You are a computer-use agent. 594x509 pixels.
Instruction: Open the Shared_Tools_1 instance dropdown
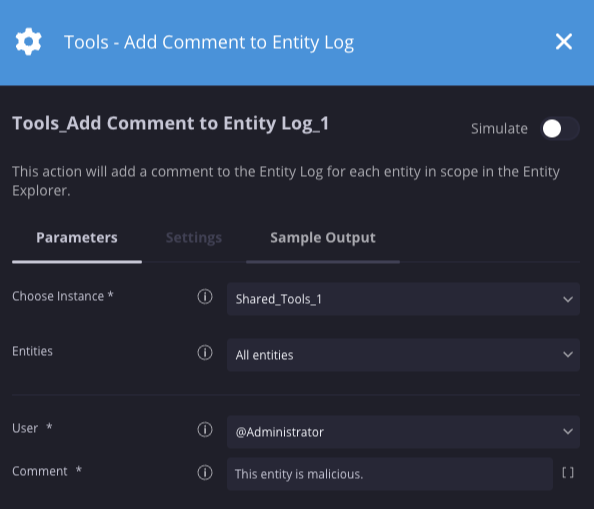[x=403, y=299]
